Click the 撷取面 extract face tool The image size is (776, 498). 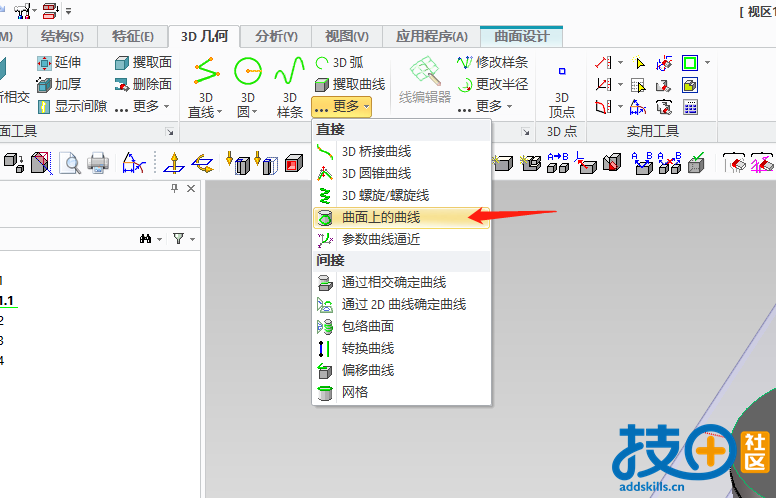tap(143, 62)
